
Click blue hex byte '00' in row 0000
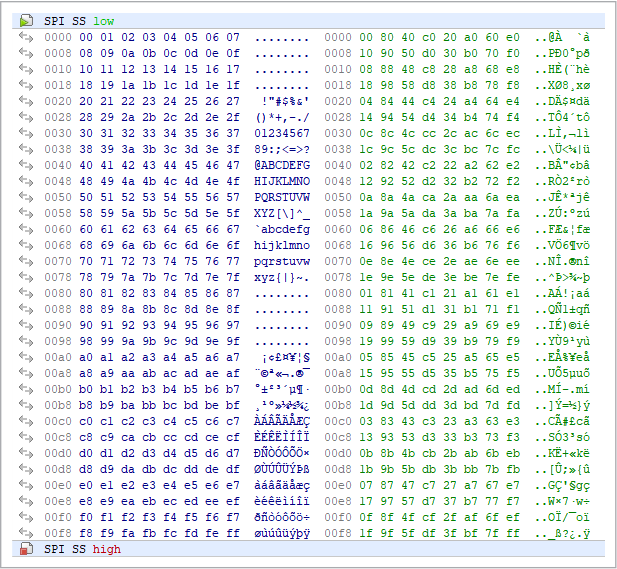[86, 37]
